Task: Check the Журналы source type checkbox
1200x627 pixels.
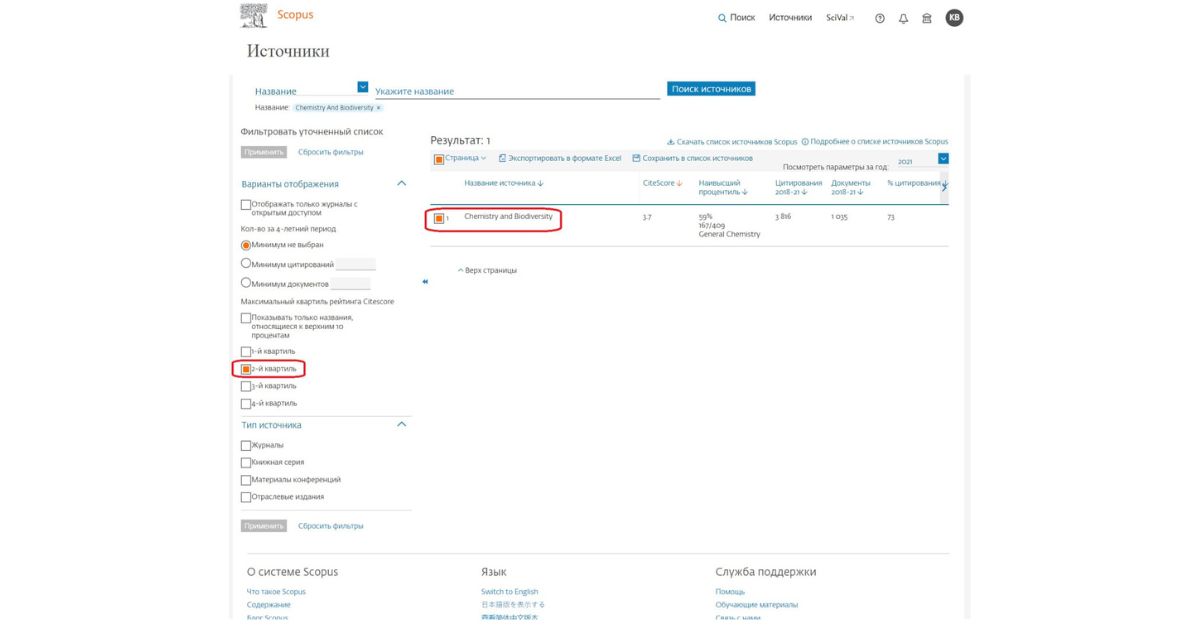Action: (x=246, y=445)
